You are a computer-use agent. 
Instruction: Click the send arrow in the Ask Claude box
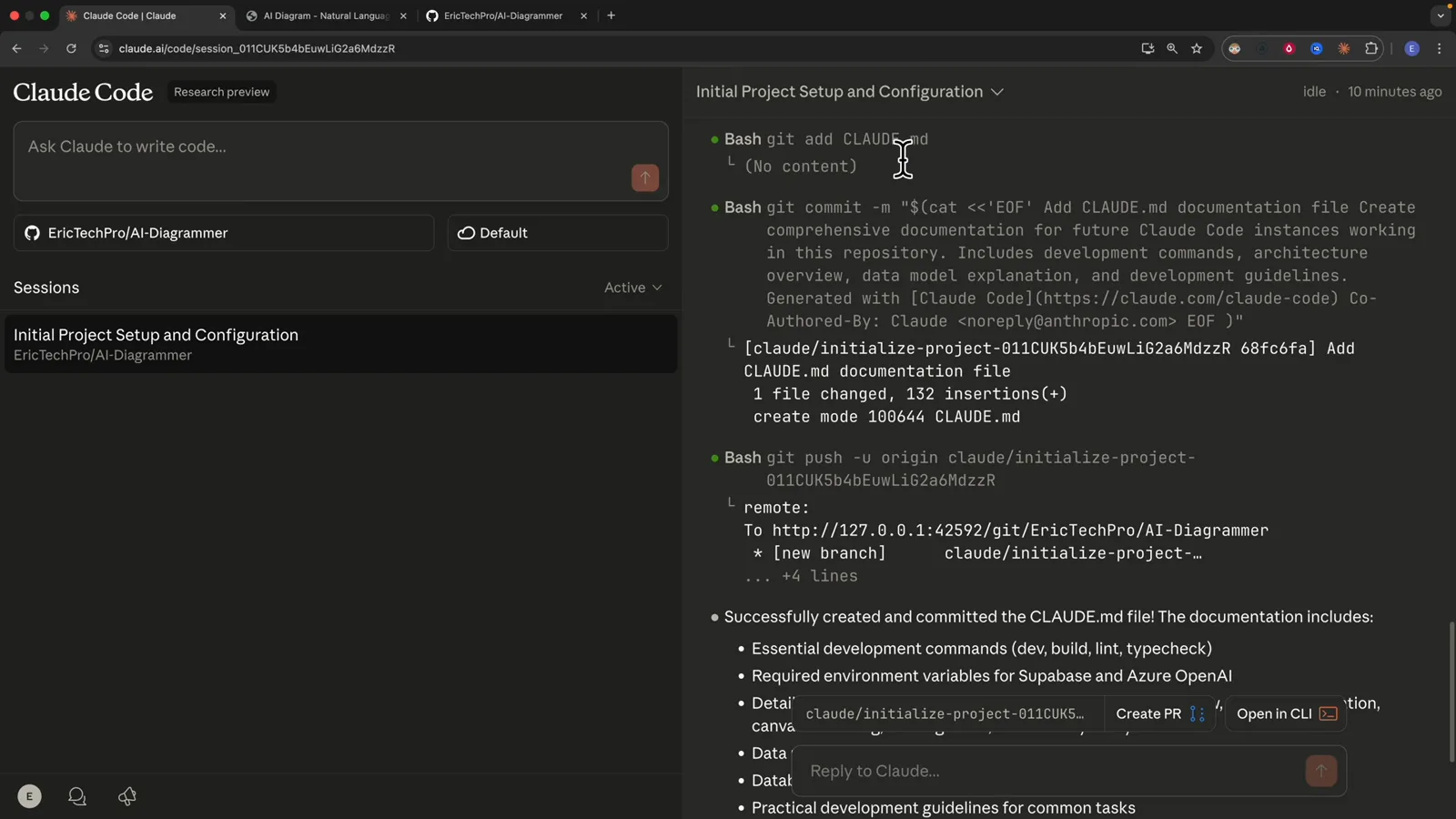click(645, 178)
